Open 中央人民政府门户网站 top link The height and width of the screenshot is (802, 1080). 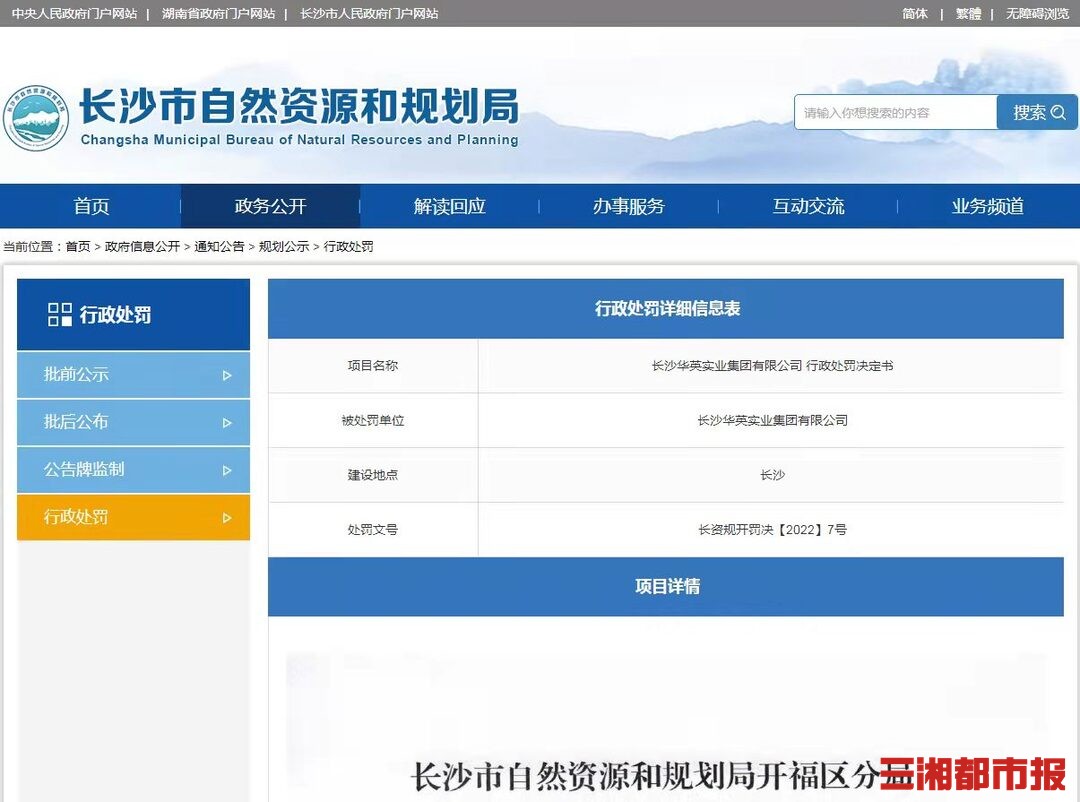pyautogui.click(x=74, y=14)
